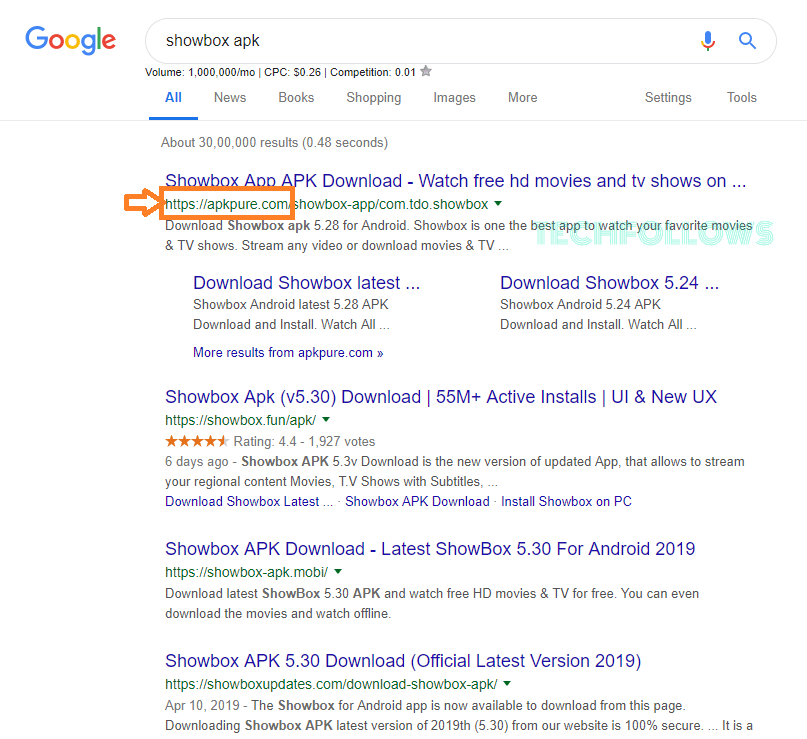Image resolution: width=807 pixels, height=739 pixels.
Task: Click the star icon beside Competition value
Action: point(426,71)
